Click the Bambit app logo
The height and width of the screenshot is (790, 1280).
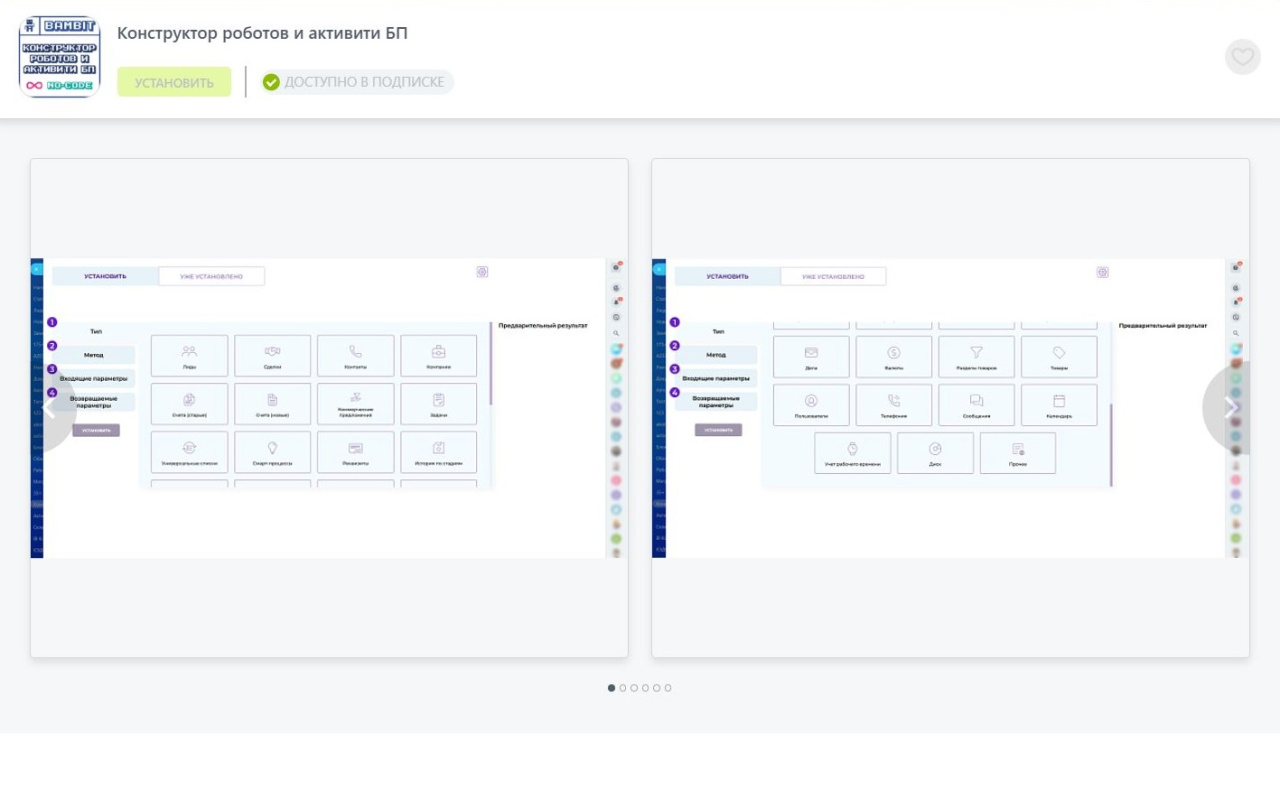click(x=60, y=57)
